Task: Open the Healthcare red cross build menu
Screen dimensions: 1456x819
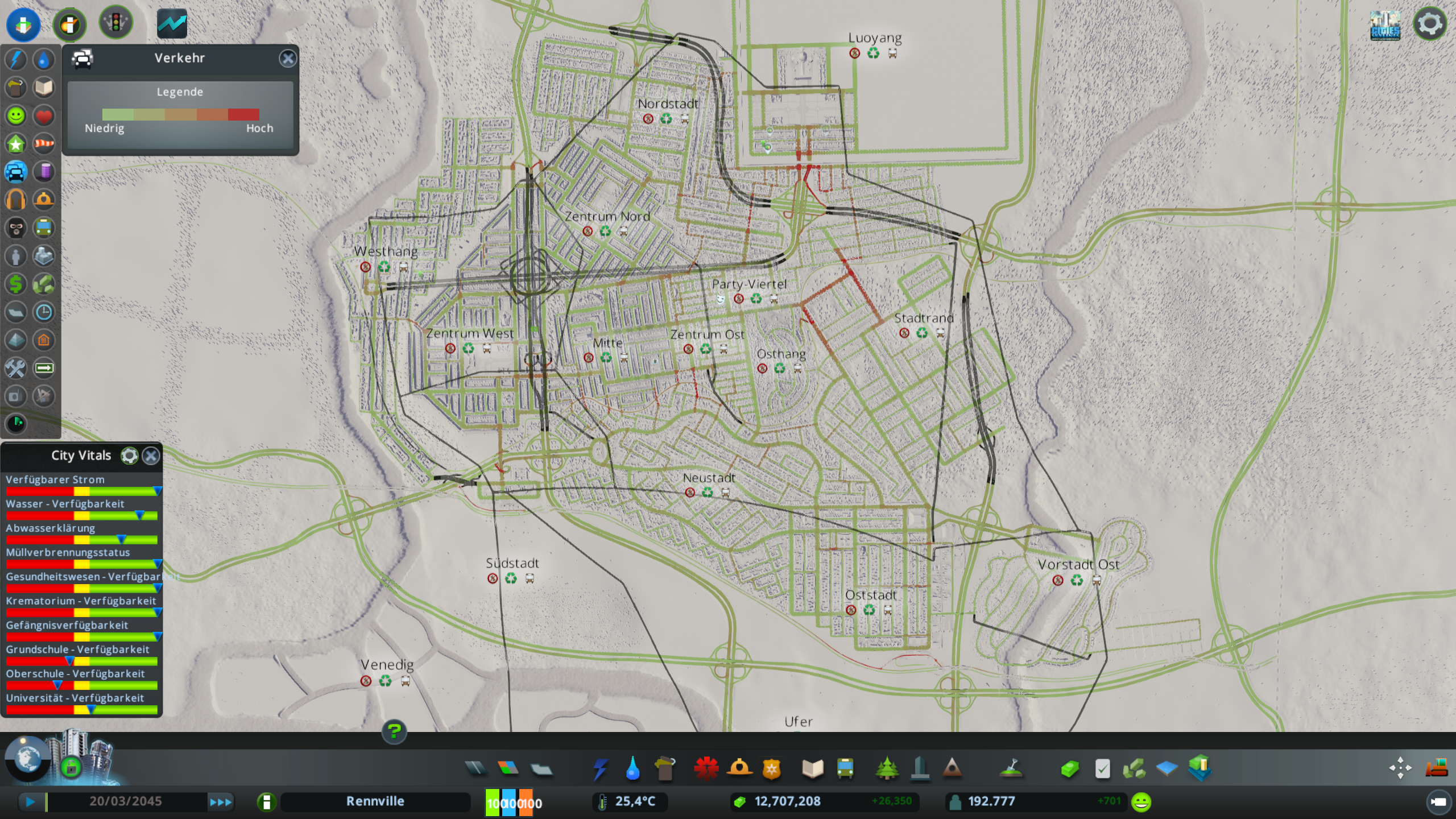Action: [706, 769]
